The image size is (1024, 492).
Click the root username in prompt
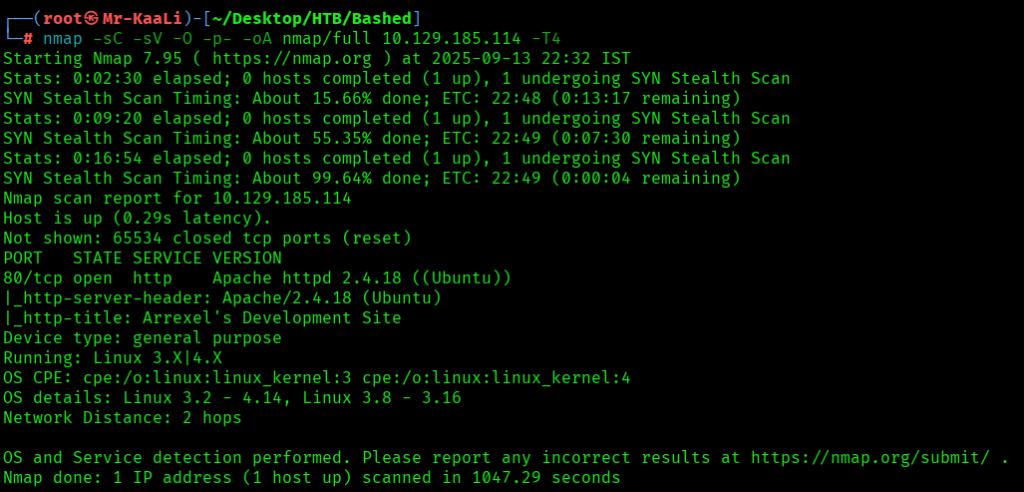point(63,19)
